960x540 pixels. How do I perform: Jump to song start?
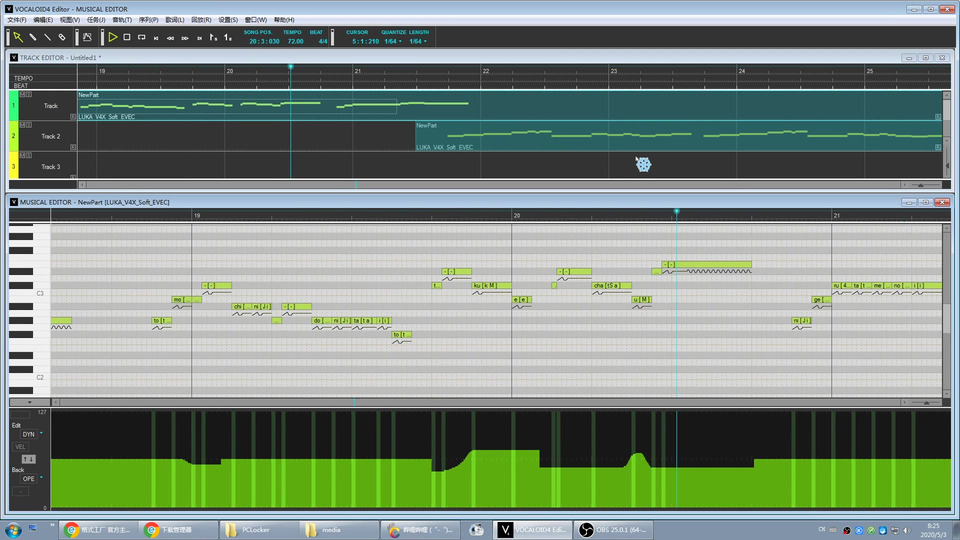point(156,38)
